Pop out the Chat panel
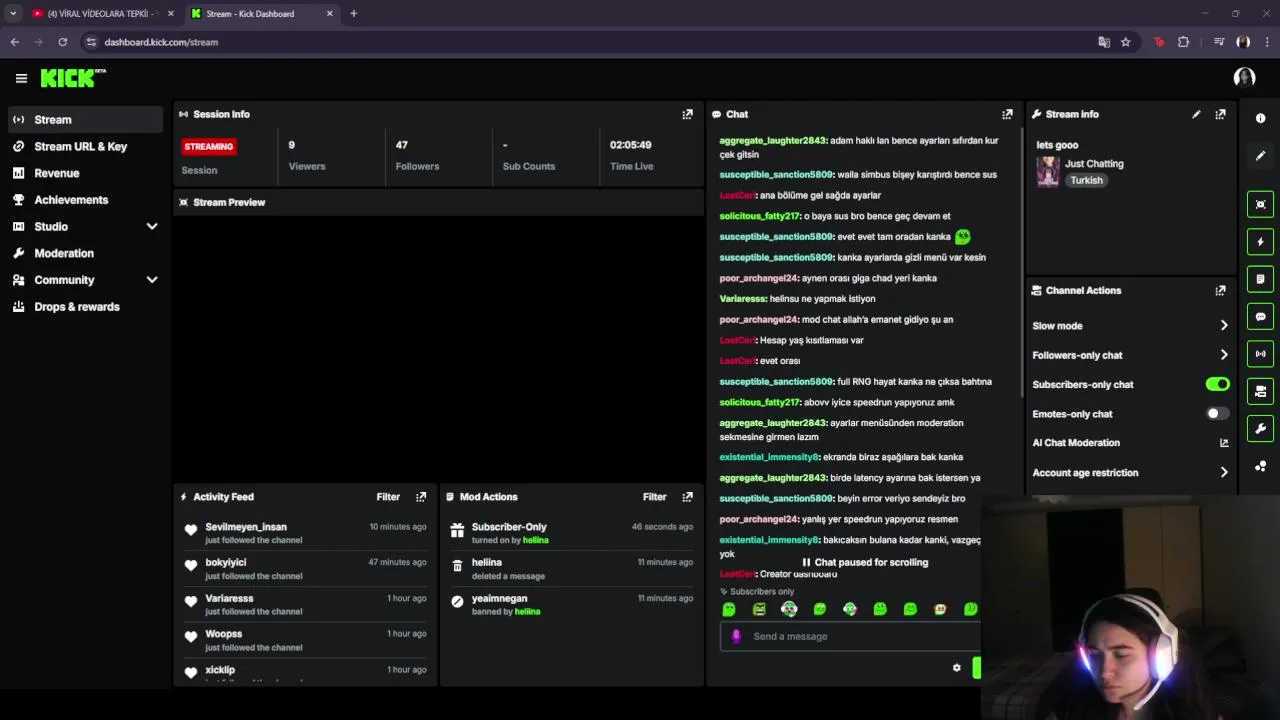The image size is (1280, 720). (x=1007, y=114)
